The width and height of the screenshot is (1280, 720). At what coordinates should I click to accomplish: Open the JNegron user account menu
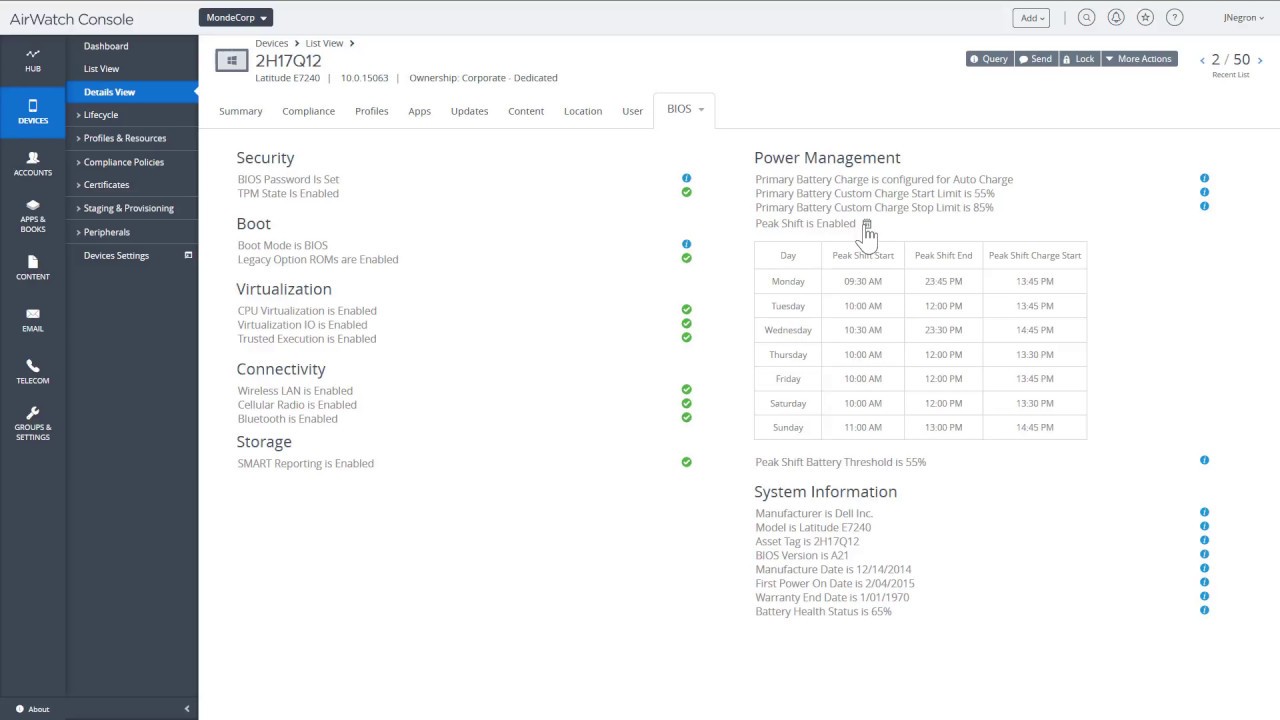1244,18
